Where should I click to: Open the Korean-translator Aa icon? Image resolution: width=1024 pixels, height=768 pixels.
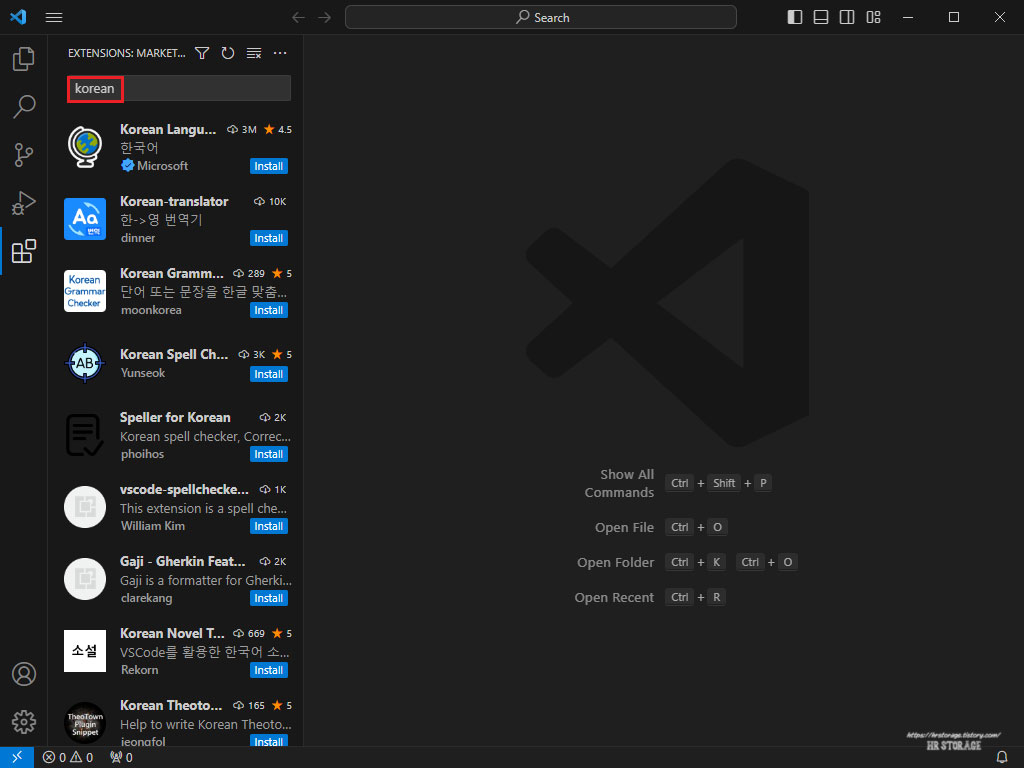[x=85, y=219]
